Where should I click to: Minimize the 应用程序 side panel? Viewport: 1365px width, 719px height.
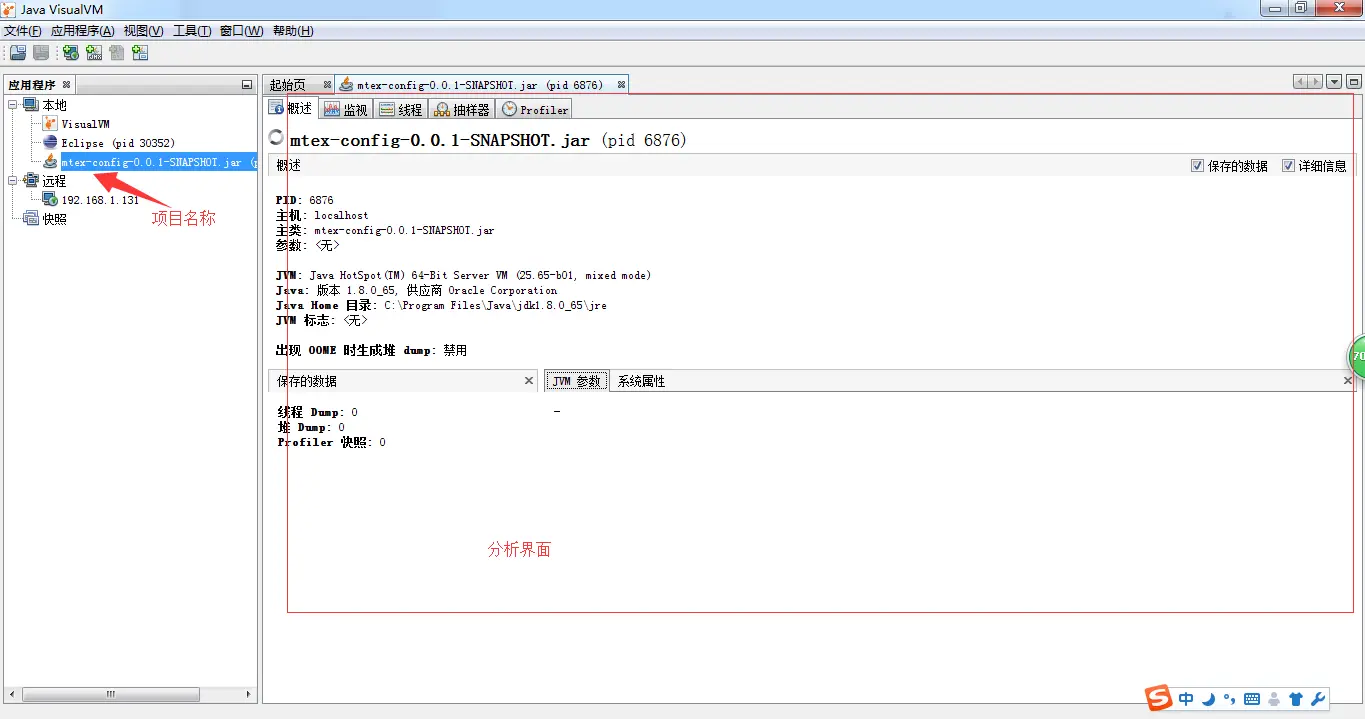click(x=247, y=85)
